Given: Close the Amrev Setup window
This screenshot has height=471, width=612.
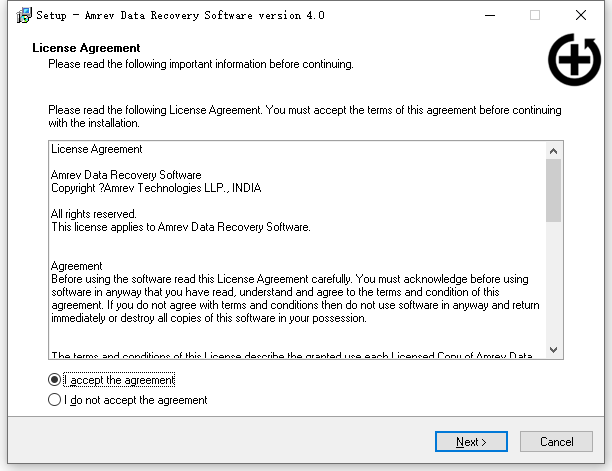Looking at the screenshot, I should click(x=581, y=15).
